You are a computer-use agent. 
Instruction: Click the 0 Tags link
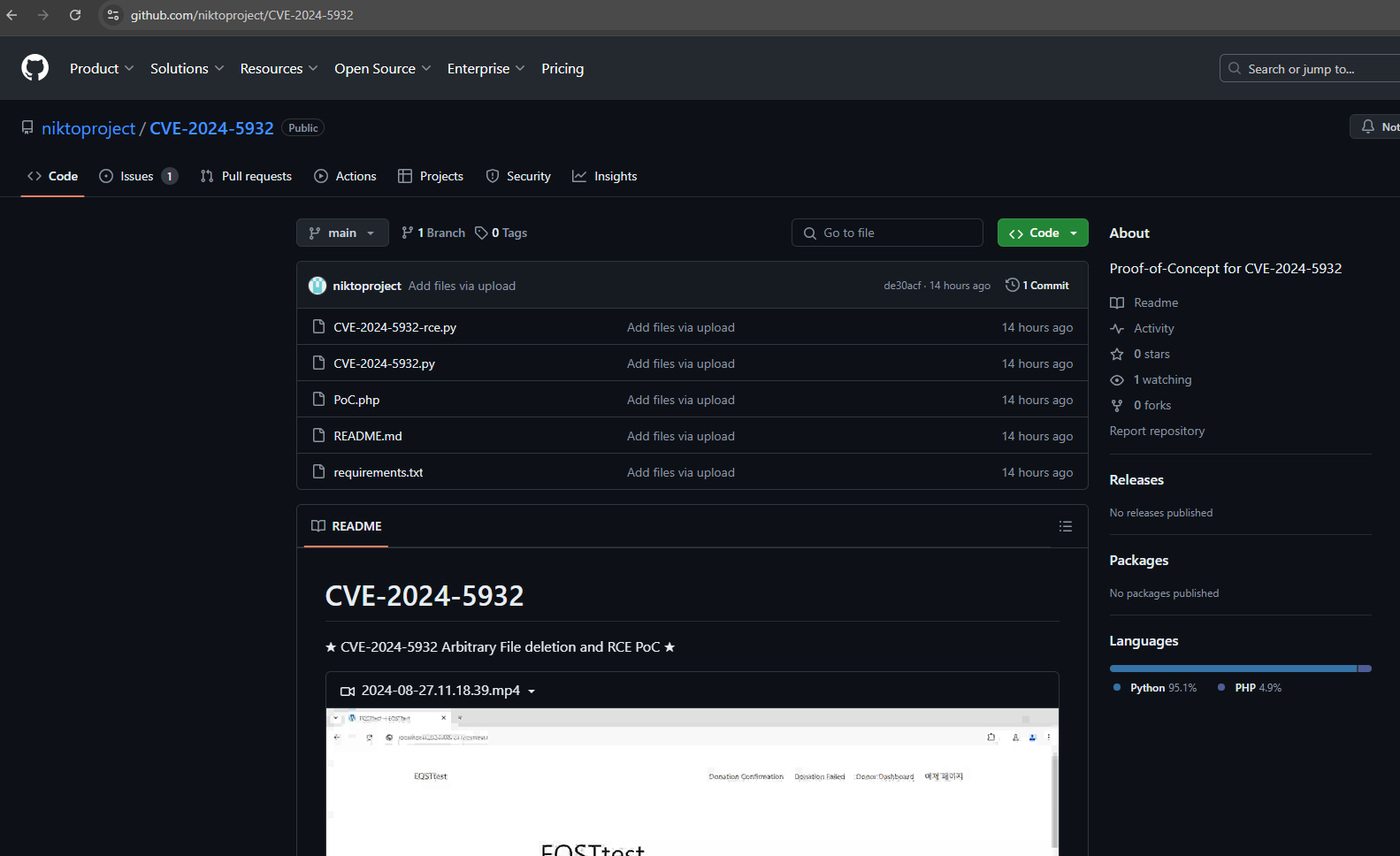tap(501, 233)
